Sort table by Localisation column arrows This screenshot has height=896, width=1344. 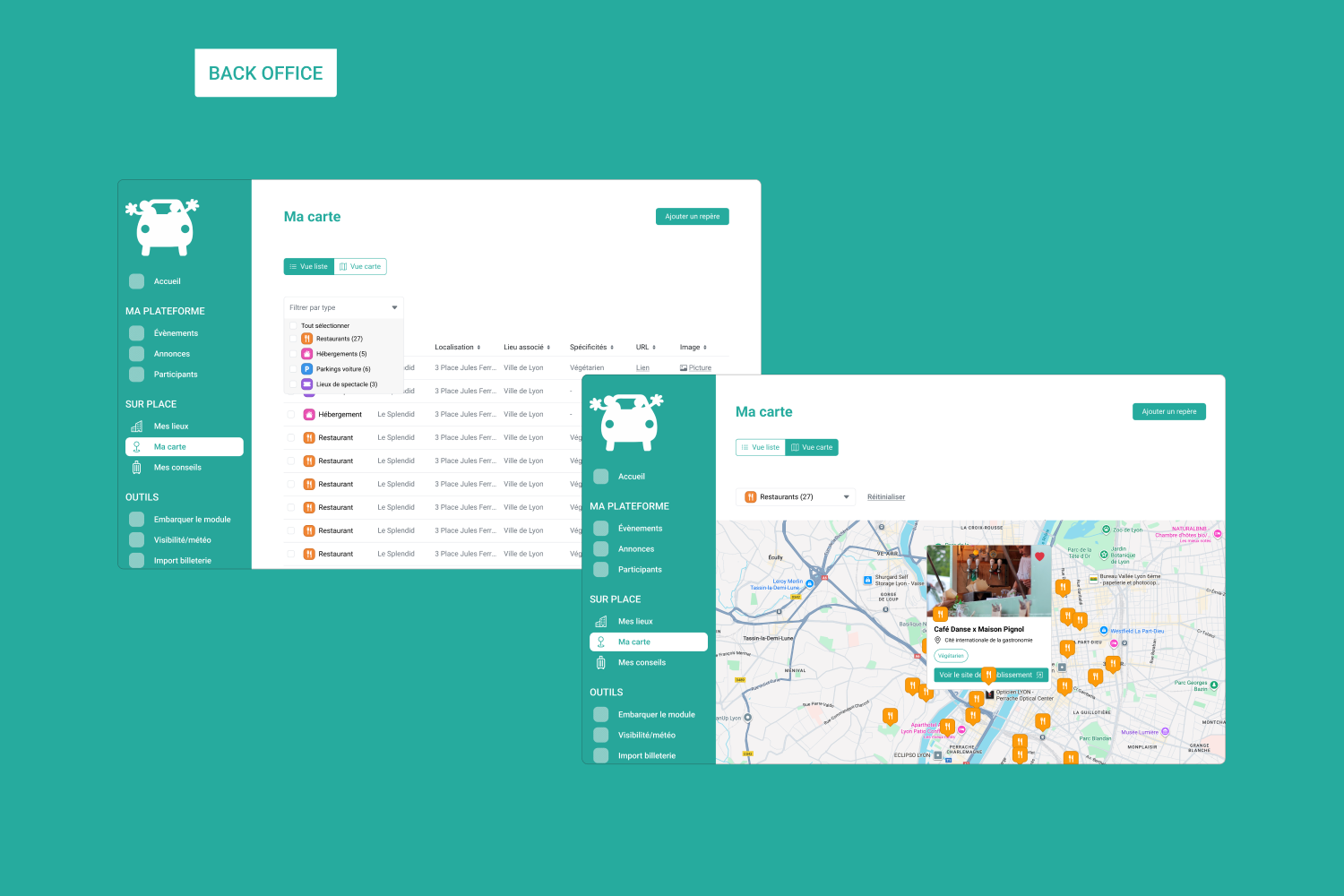(478, 348)
